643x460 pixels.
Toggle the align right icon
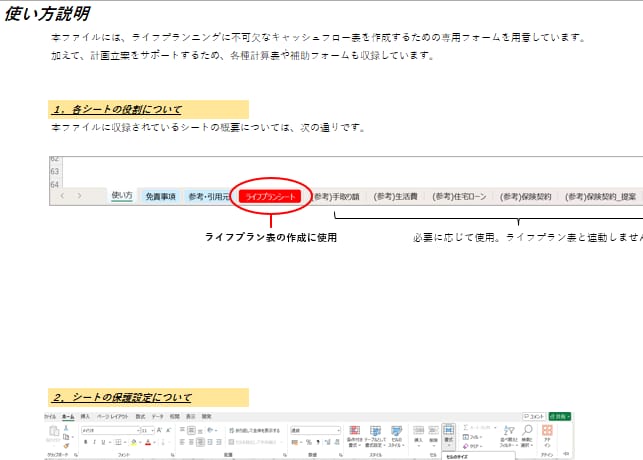click(200, 442)
